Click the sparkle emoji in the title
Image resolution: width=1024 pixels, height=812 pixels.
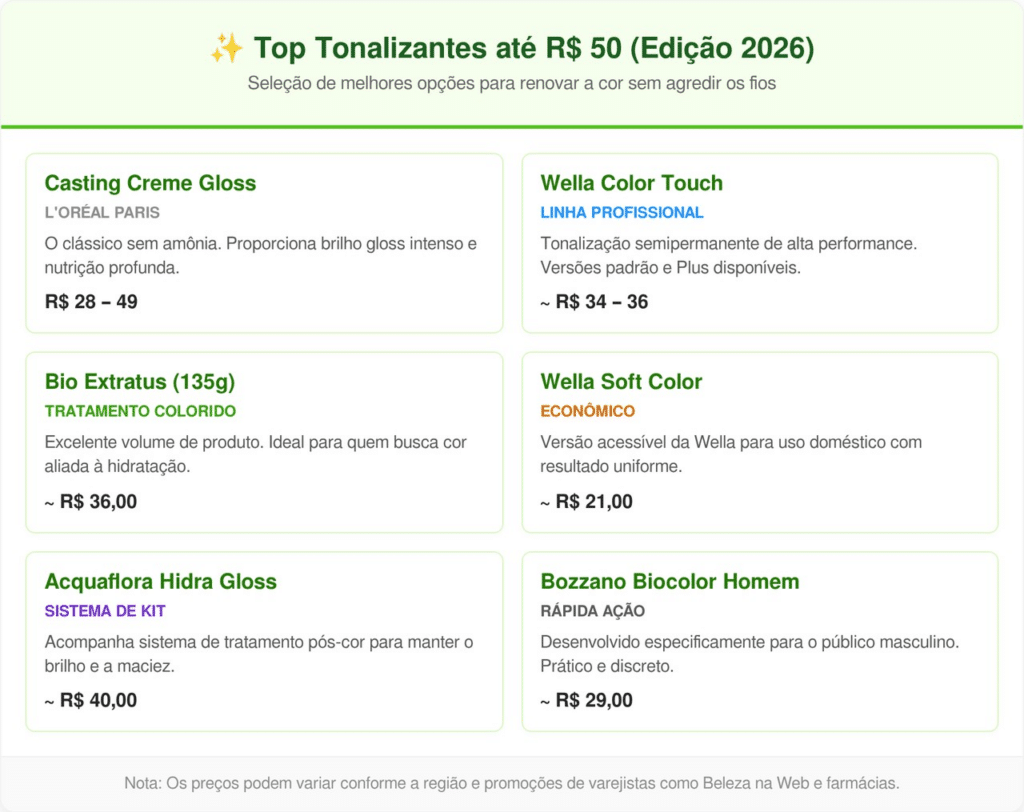tap(226, 48)
